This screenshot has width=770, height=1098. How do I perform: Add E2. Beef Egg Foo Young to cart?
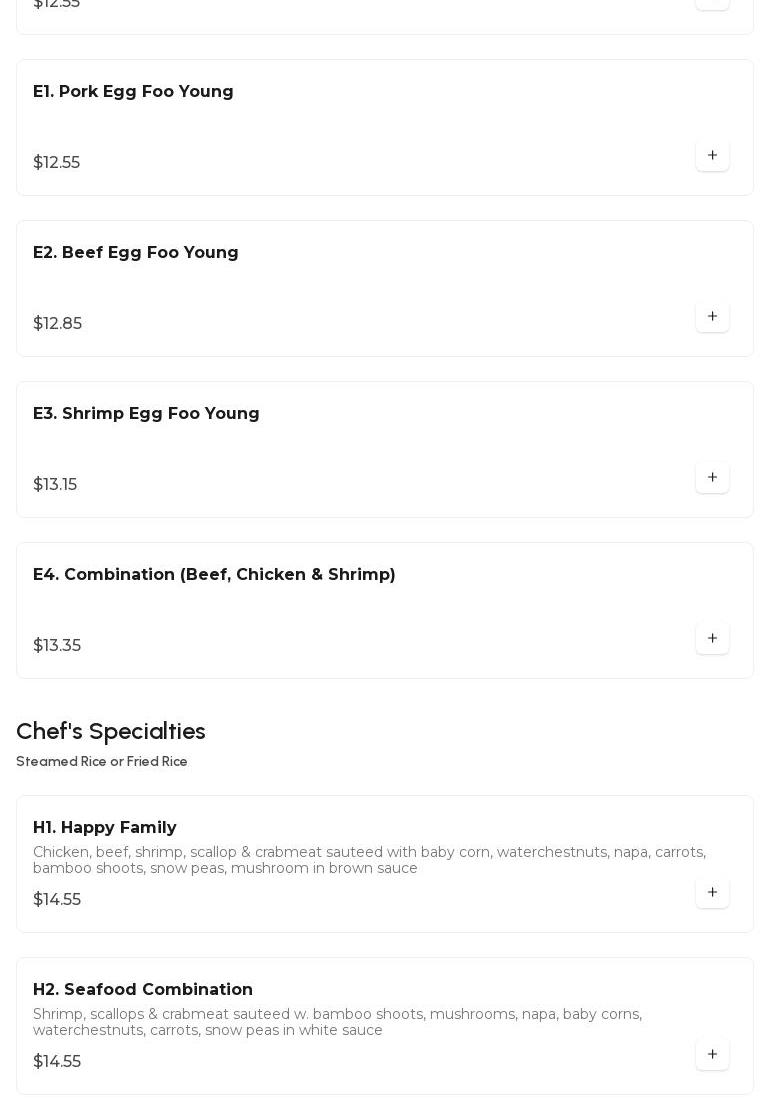(x=712, y=316)
